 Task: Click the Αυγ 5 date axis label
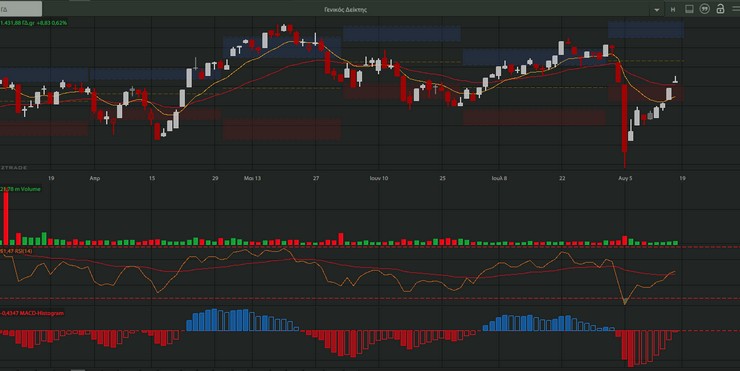625,178
